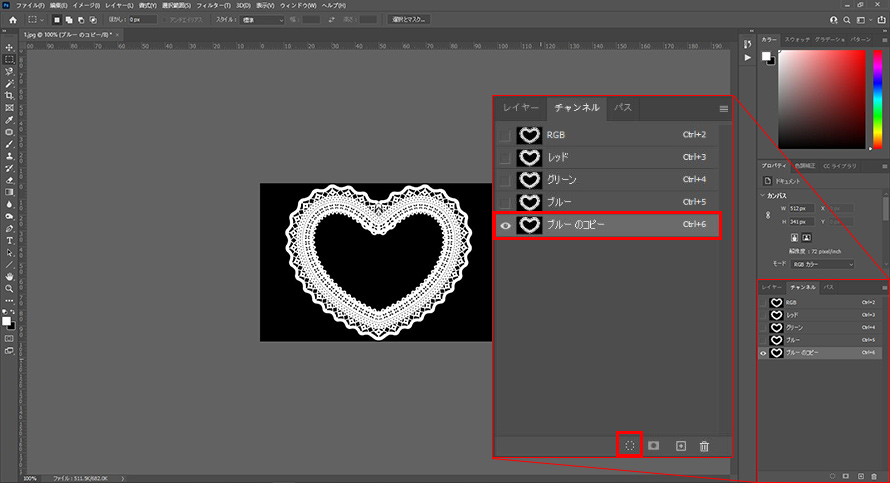This screenshot has height=483, width=890.
Task: Switch to 色調補正 tab
Action: tap(804, 166)
